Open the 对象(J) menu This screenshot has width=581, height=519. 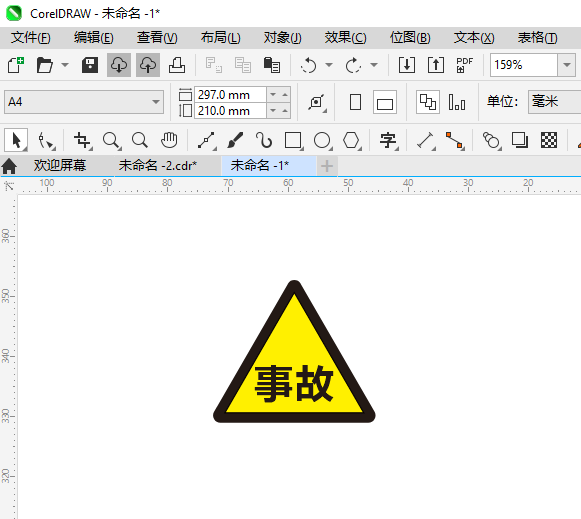[282, 38]
